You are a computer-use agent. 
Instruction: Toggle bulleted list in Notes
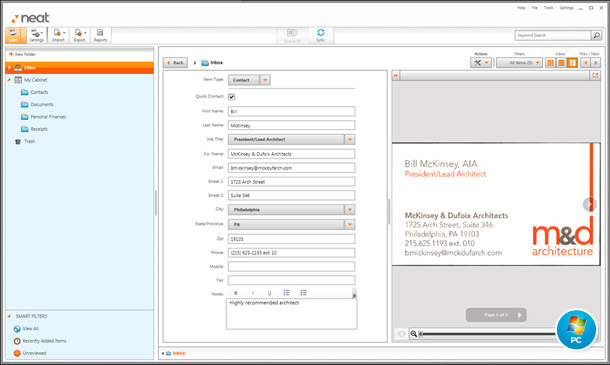[x=286, y=293]
